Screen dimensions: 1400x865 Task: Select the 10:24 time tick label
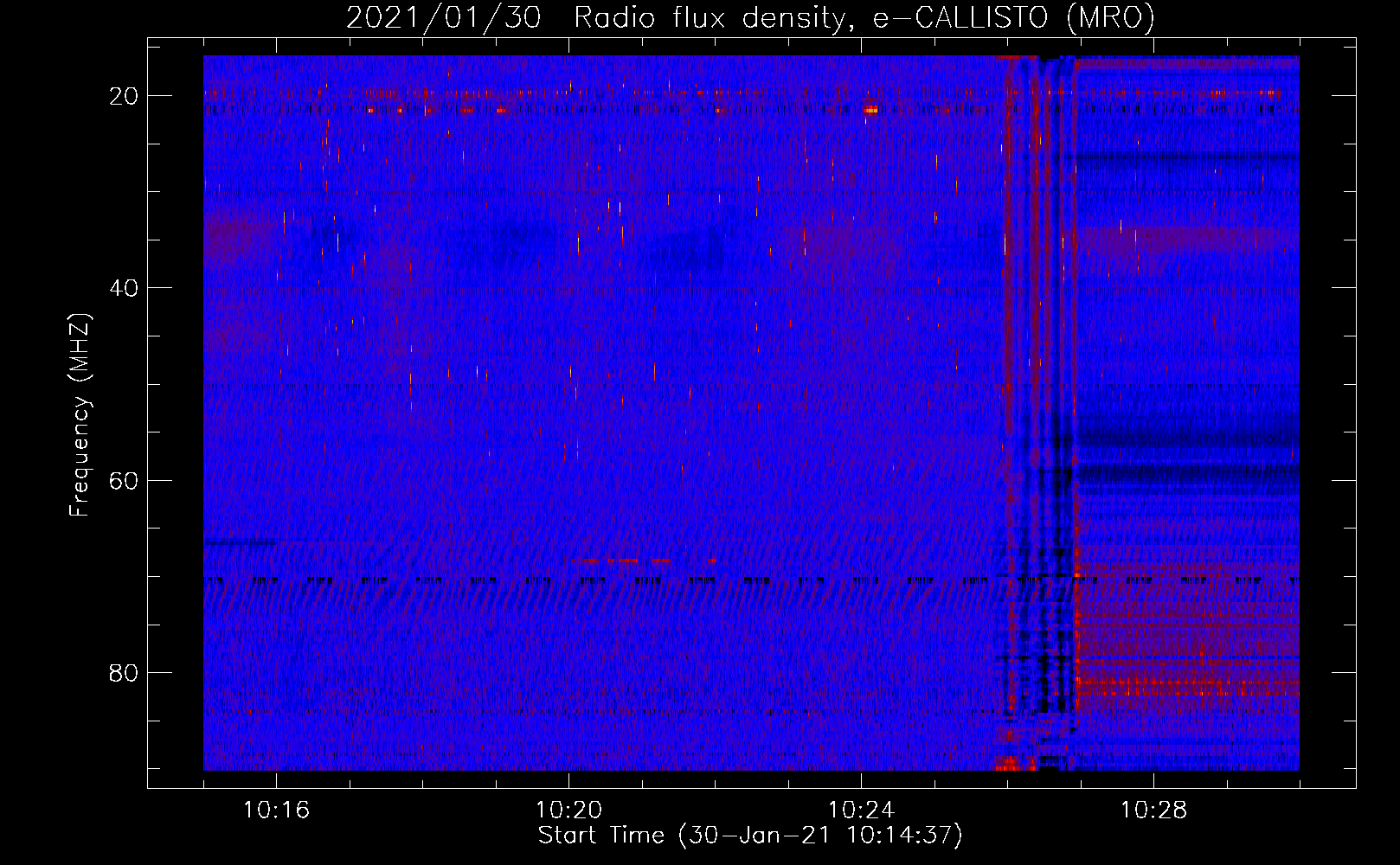[861, 811]
